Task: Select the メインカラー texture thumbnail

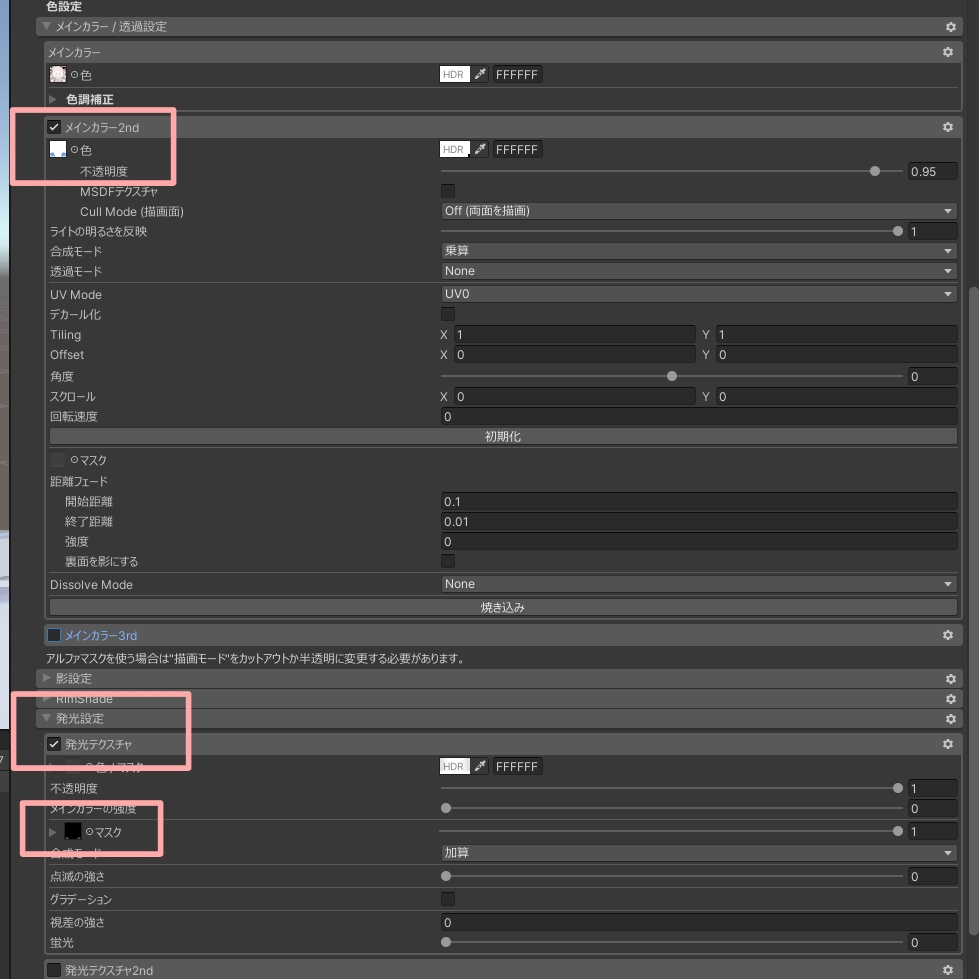Action: [x=57, y=74]
